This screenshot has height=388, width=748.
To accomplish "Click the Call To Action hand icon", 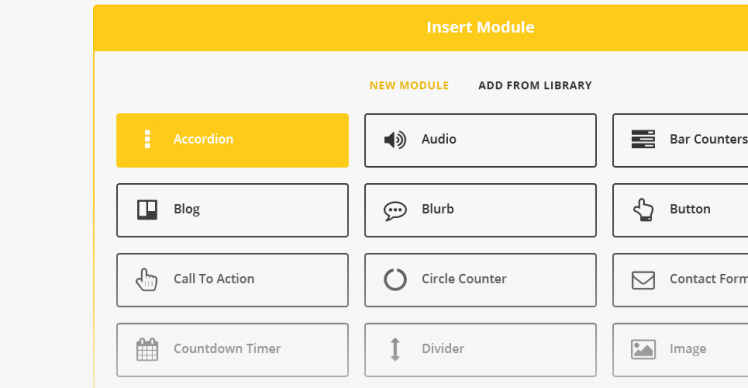I will point(146,280).
